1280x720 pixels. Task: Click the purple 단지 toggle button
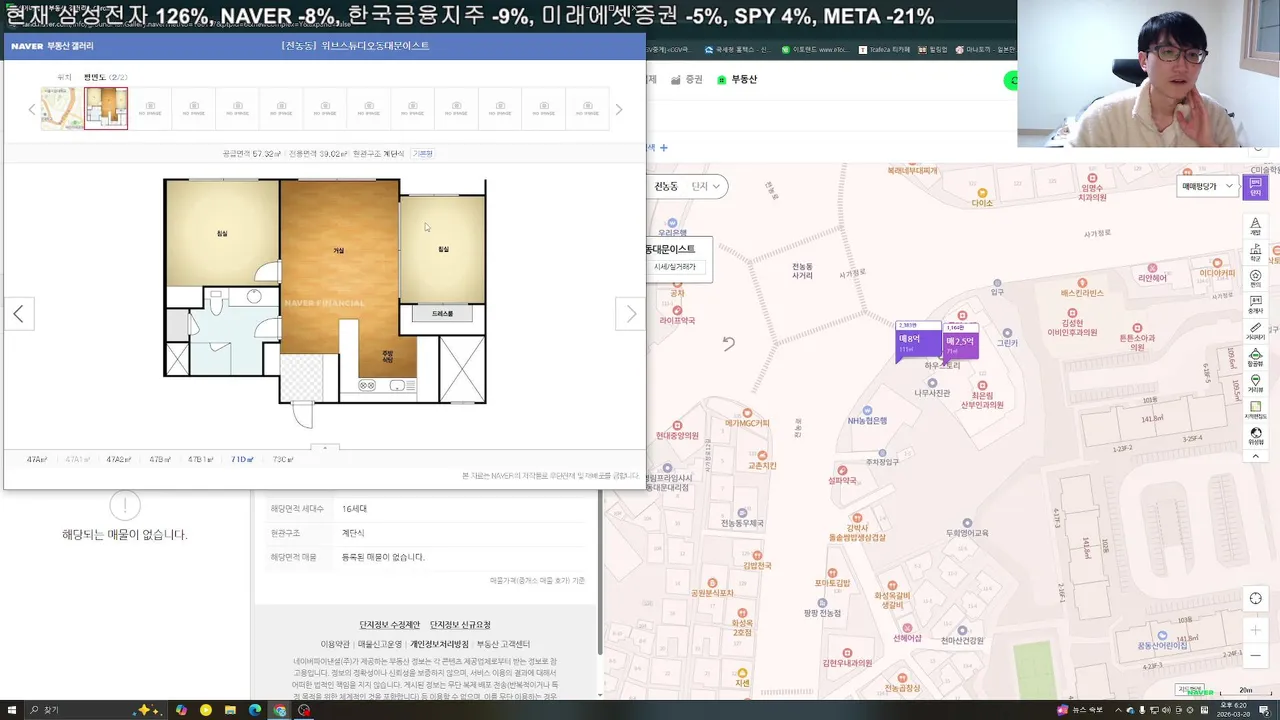[1255, 187]
